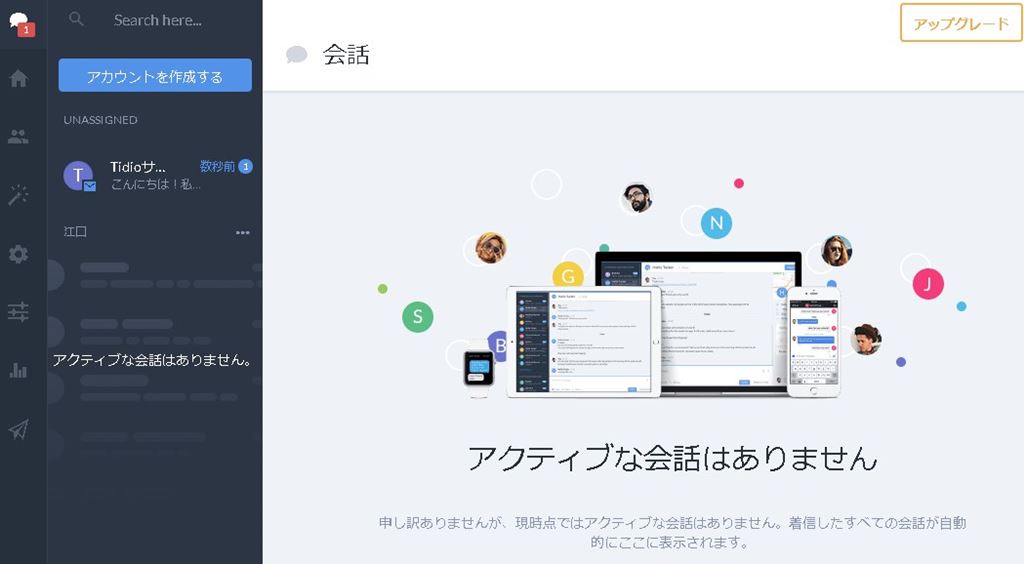Select the UNASSIGNED section header
Viewport: 1024px width, 564px height.
[x=101, y=120]
